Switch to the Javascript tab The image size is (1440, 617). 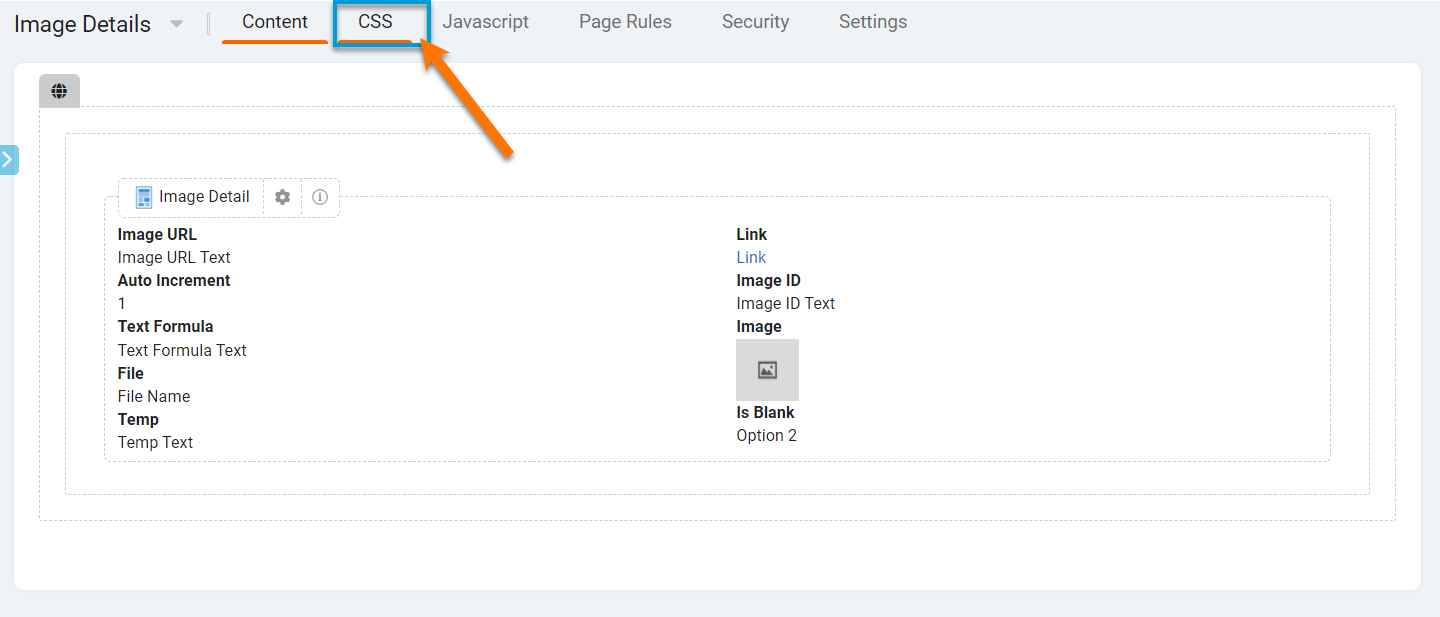(486, 22)
